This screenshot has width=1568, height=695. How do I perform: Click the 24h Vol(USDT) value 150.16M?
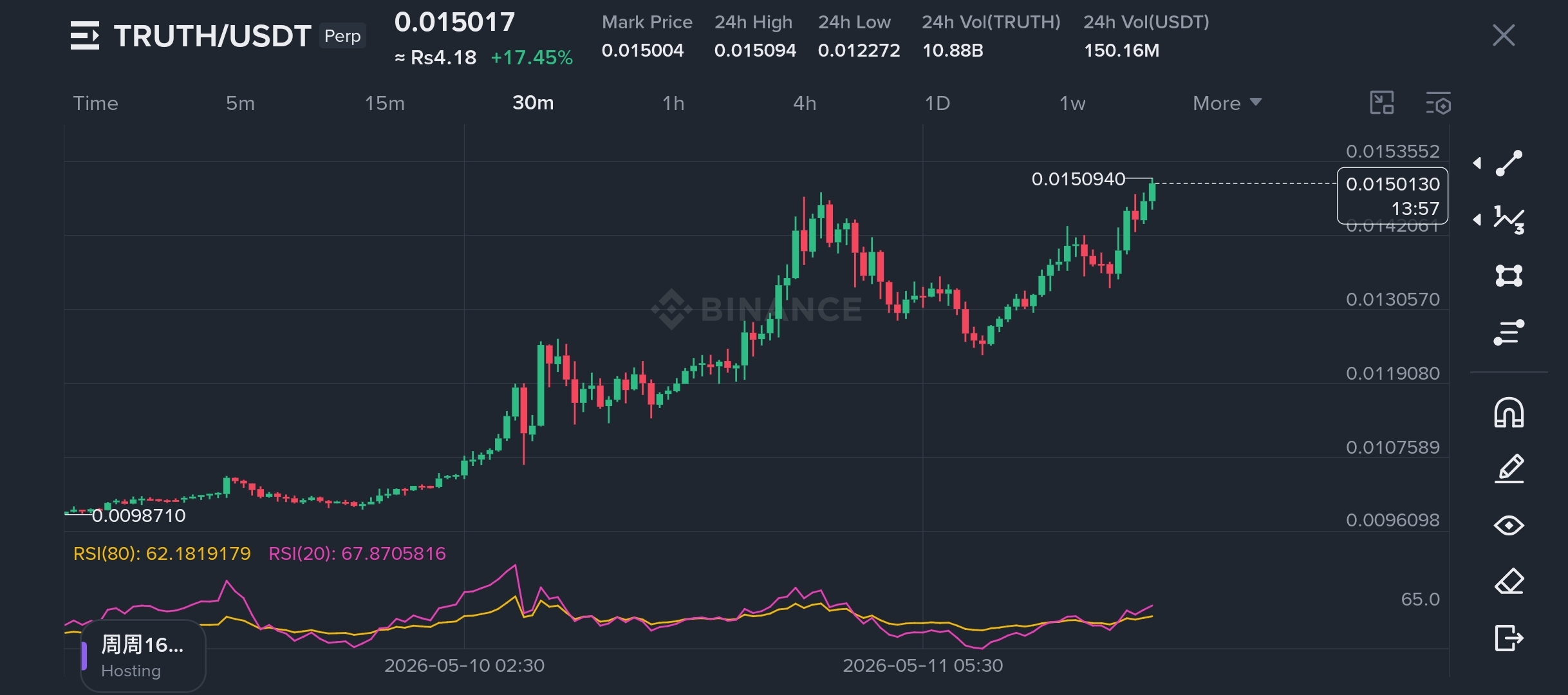(1121, 50)
